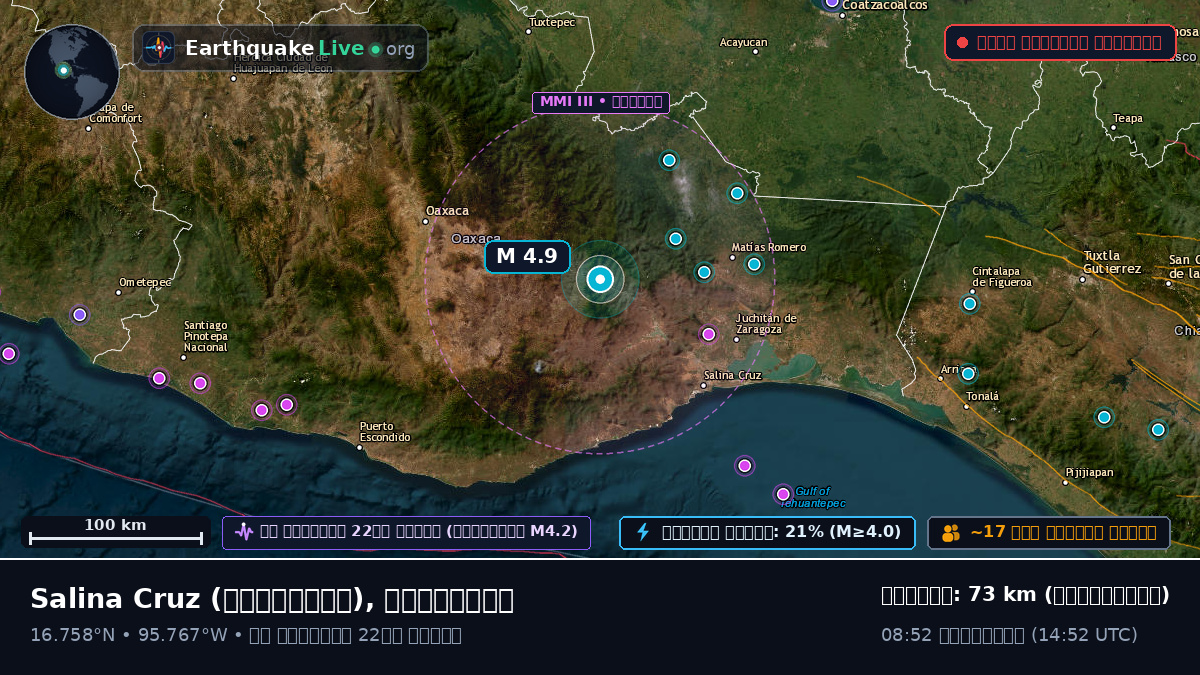
Task: Click the MMI III intensity label
Action: point(601,102)
